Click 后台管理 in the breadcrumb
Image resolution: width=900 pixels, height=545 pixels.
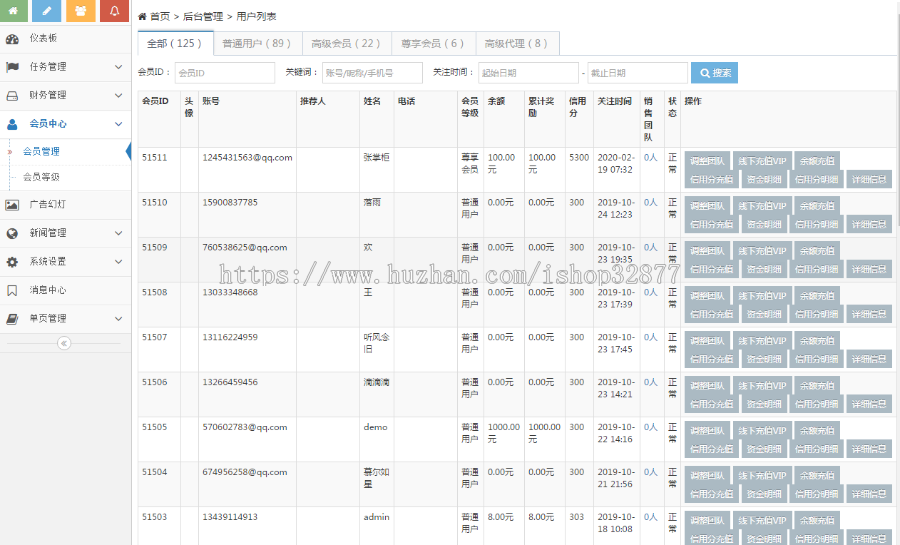pyautogui.click(x=203, y=17)
